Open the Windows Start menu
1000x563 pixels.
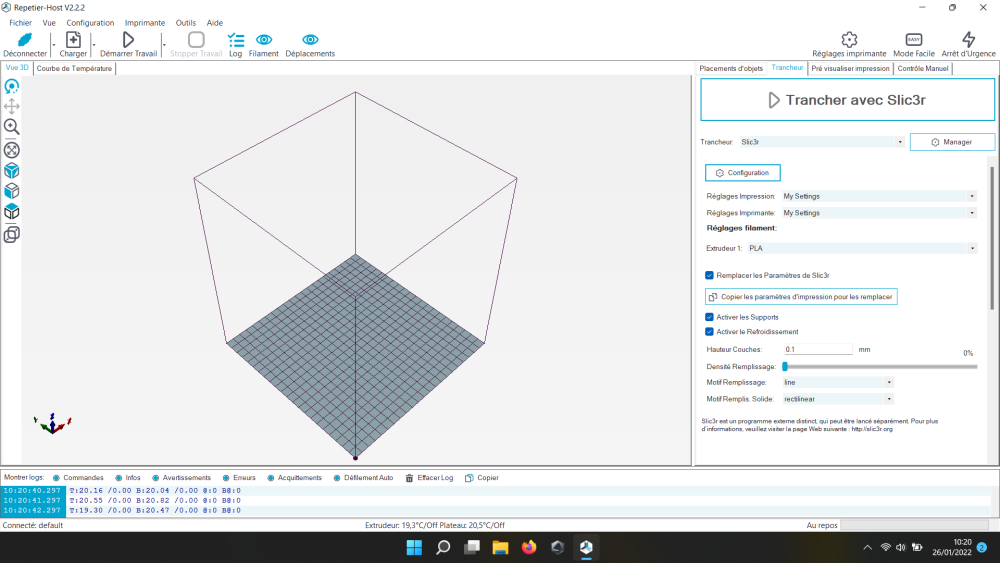pos(415,547)
